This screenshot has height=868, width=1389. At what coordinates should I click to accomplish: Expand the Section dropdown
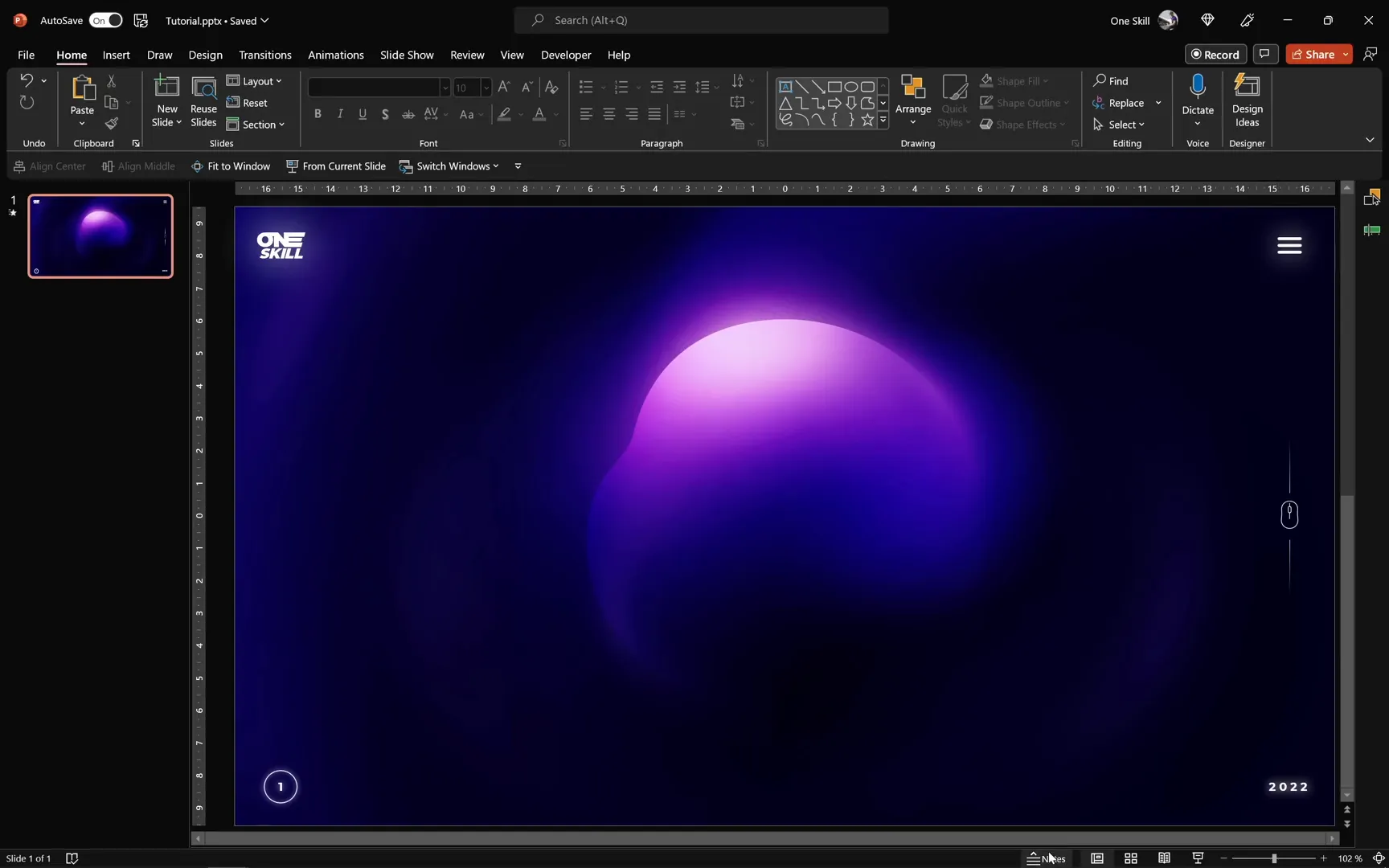pos(256,125)
